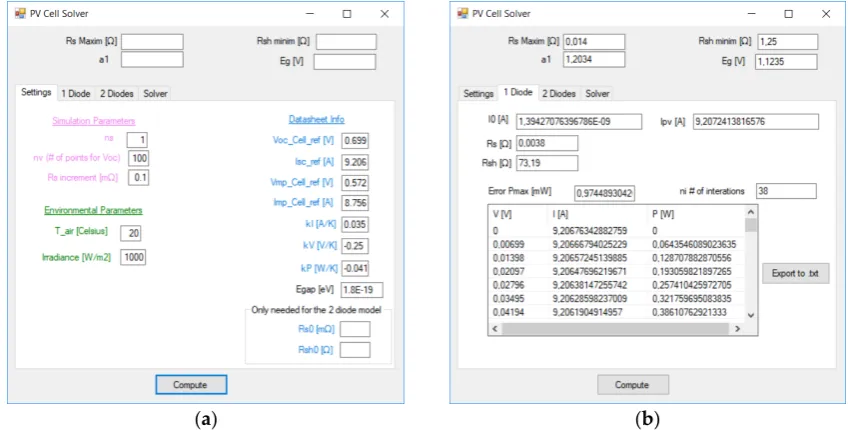Focus the nv number of points field
Viewport: 849px width, 430px height.
pos(139,158)
